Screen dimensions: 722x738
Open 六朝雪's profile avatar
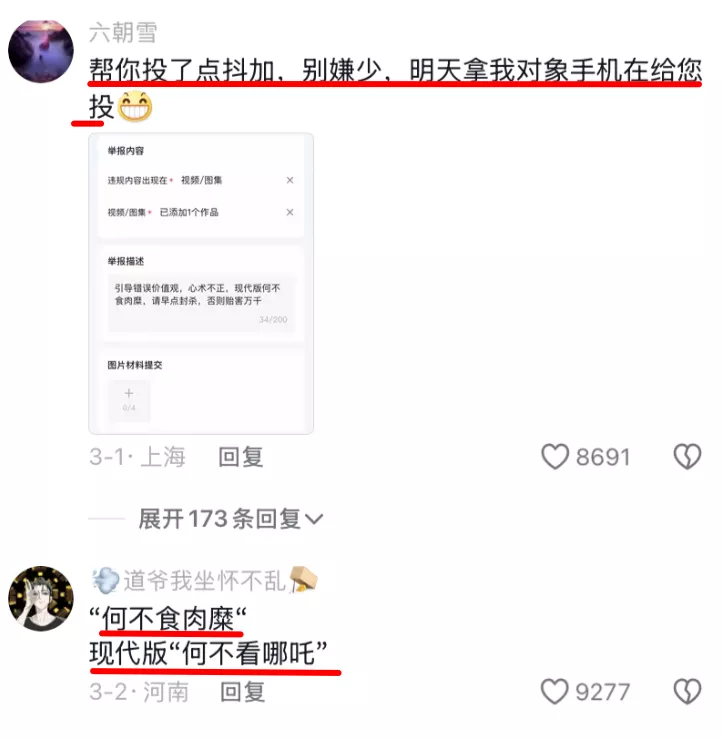click(x=41, y=51)
